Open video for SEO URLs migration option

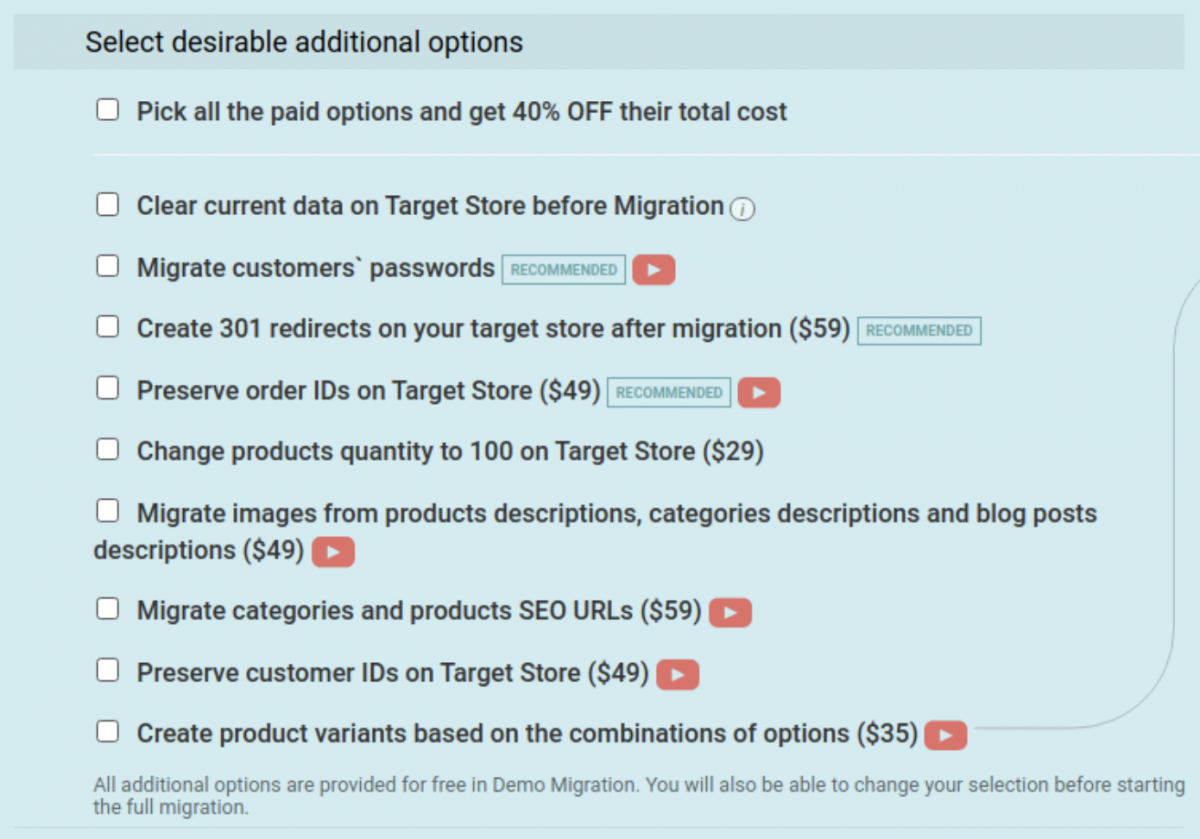point(730,611)
